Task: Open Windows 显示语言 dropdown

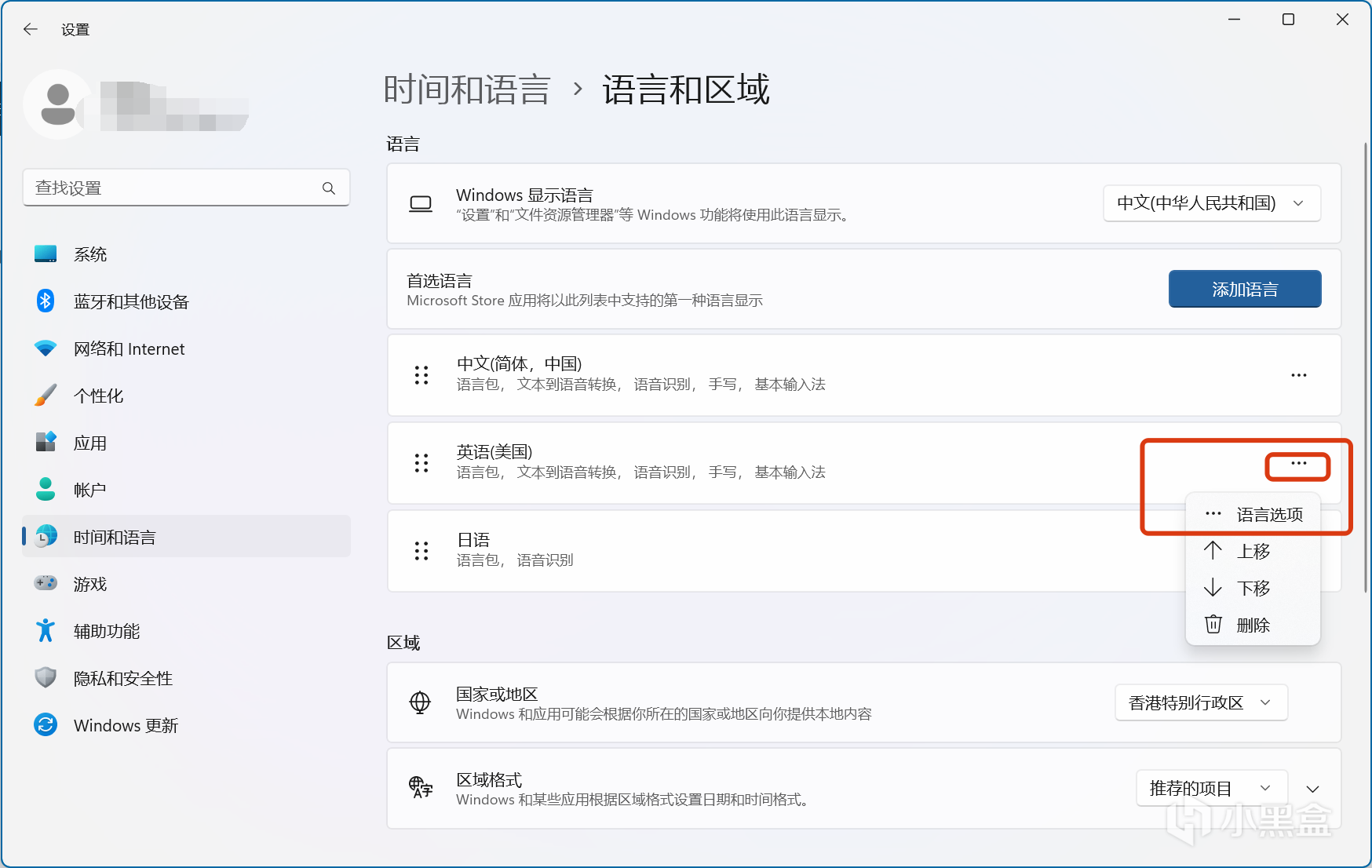Action: (x=1211, y=203)
